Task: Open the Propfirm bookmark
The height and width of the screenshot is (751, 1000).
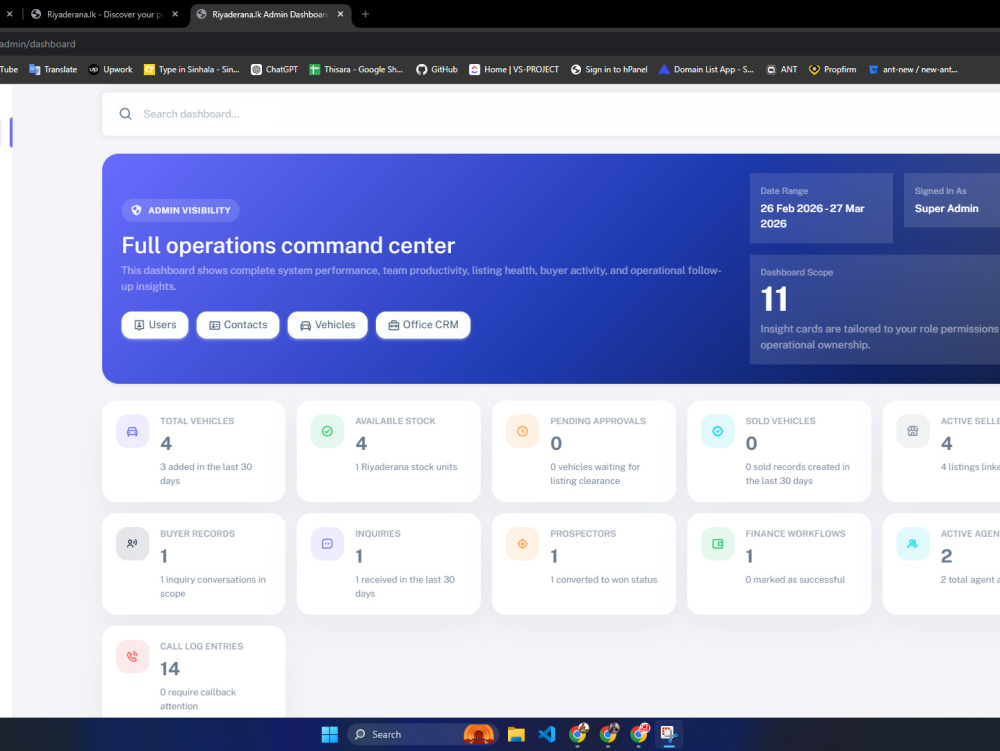Action: pyautogui.click(x=832, y=69)
